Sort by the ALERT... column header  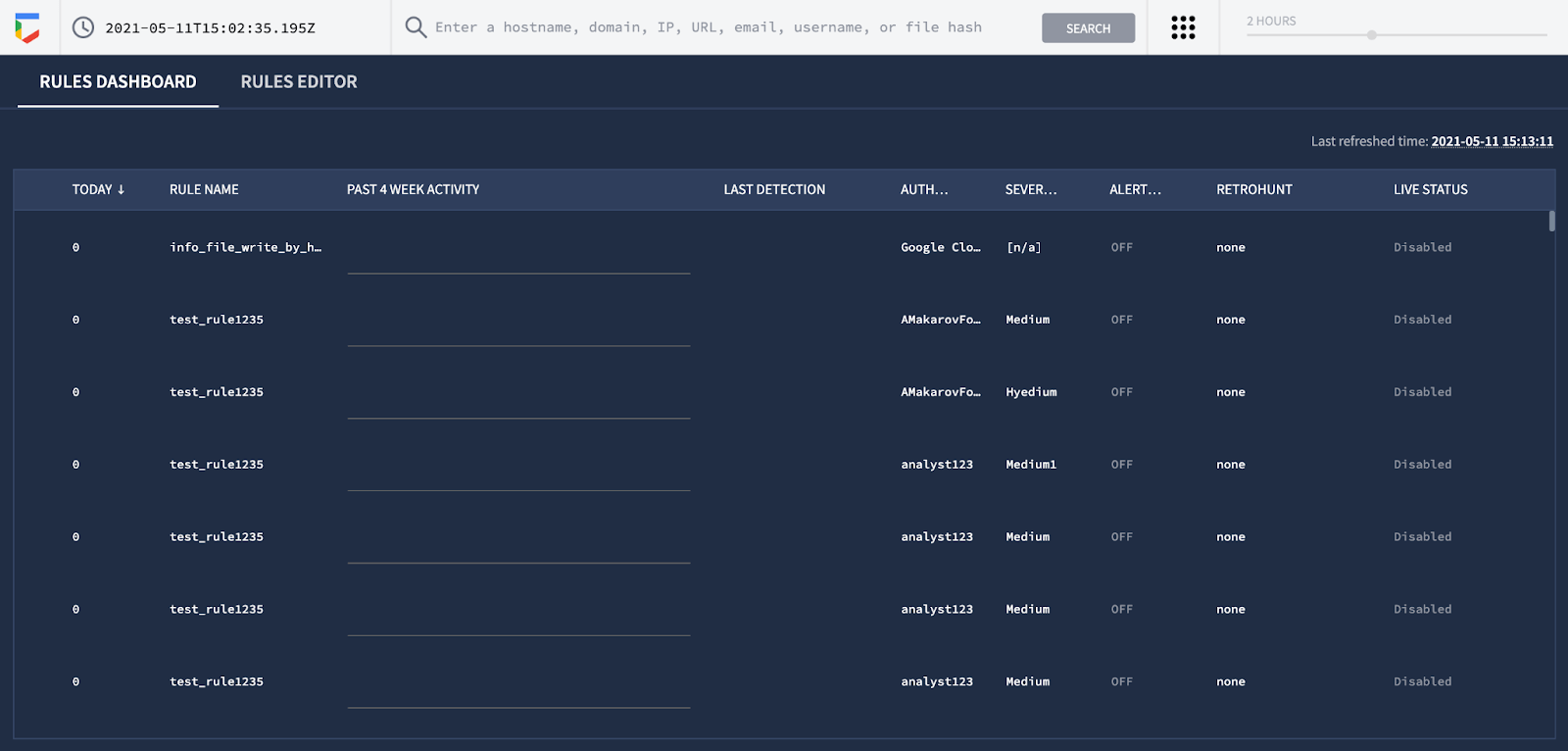pyautogui.click(x=1135, y=189)
